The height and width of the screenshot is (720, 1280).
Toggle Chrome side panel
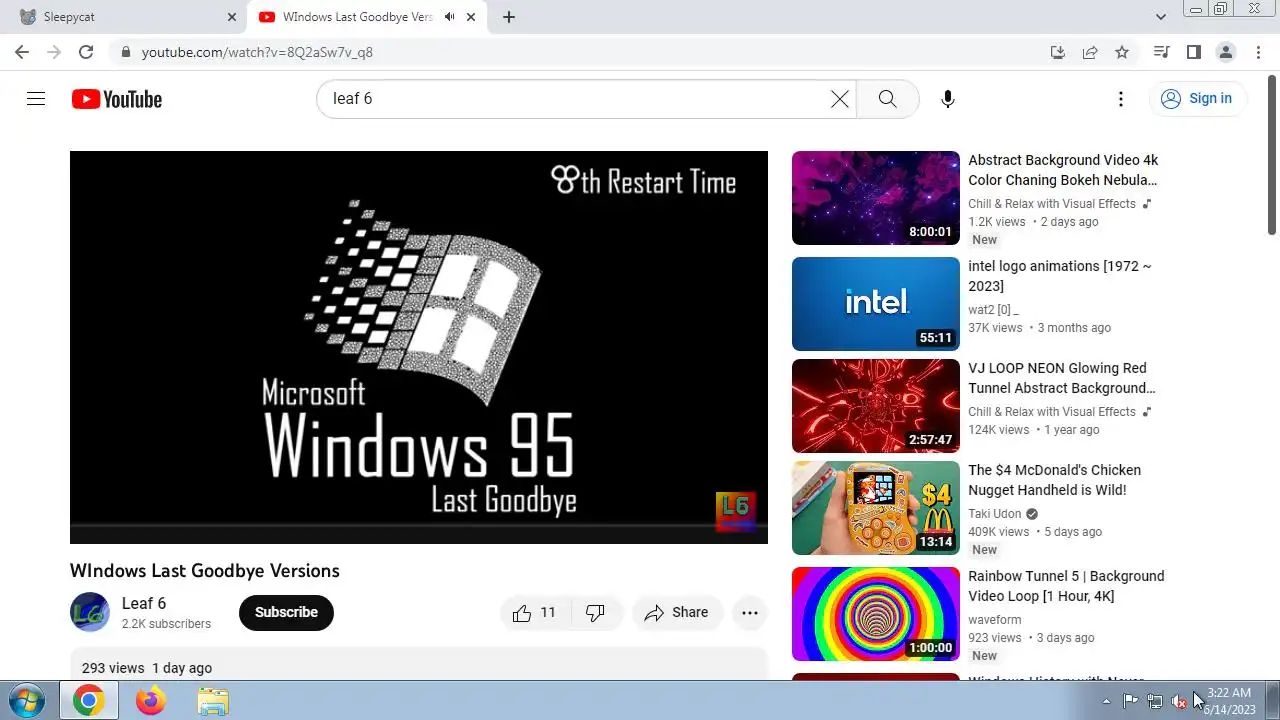tap(1193, 52)
